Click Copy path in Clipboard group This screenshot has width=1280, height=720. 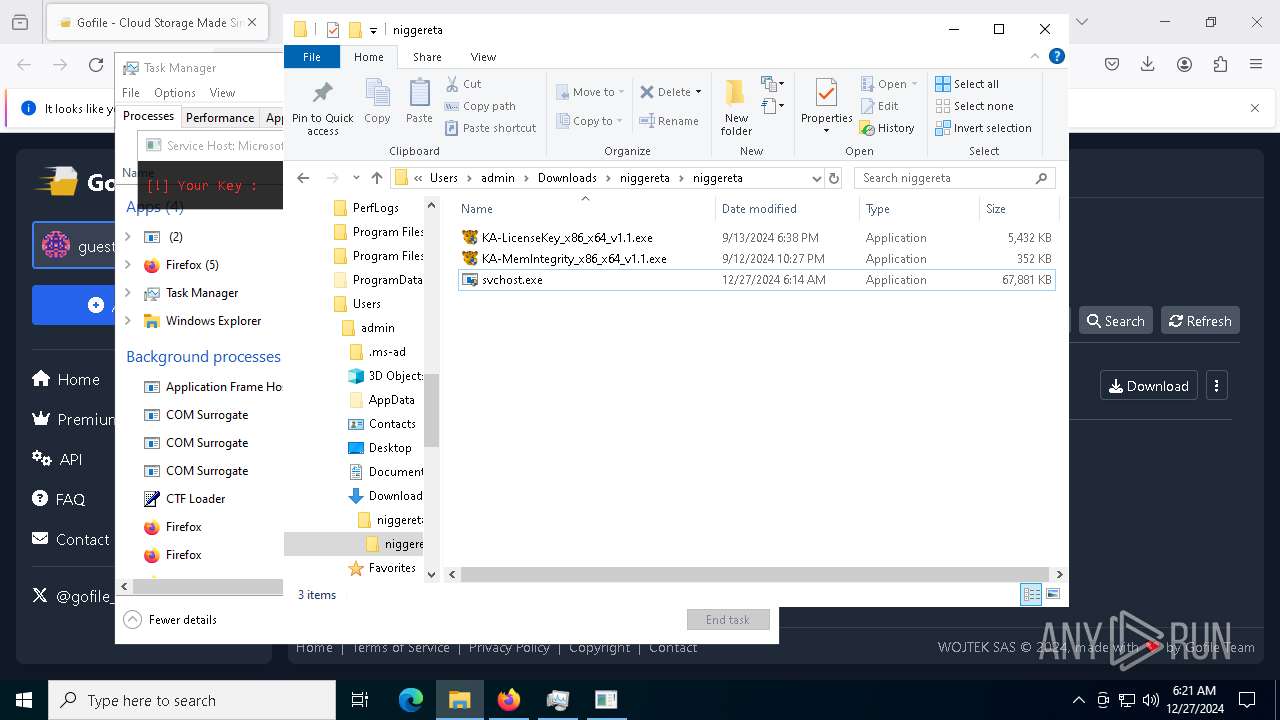pos(480,106)
